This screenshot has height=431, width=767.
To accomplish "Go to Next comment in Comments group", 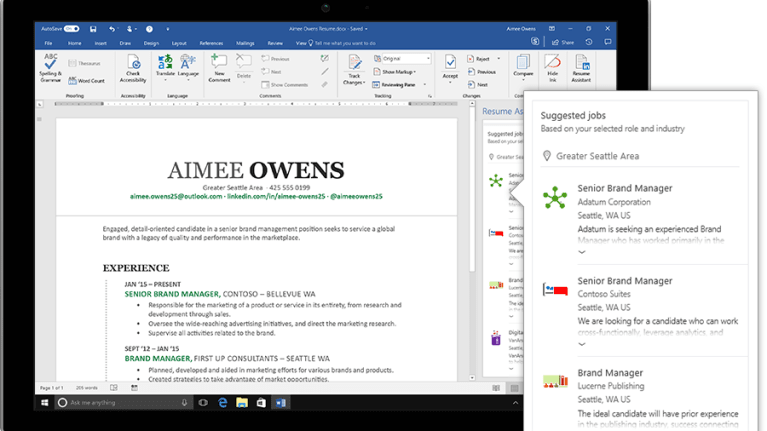I will [271, 71].
